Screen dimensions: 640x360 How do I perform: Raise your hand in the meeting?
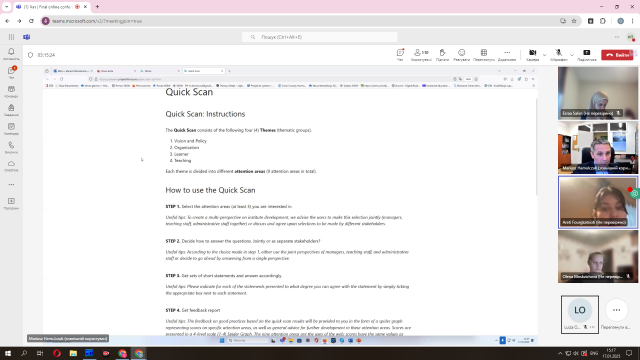442,55
